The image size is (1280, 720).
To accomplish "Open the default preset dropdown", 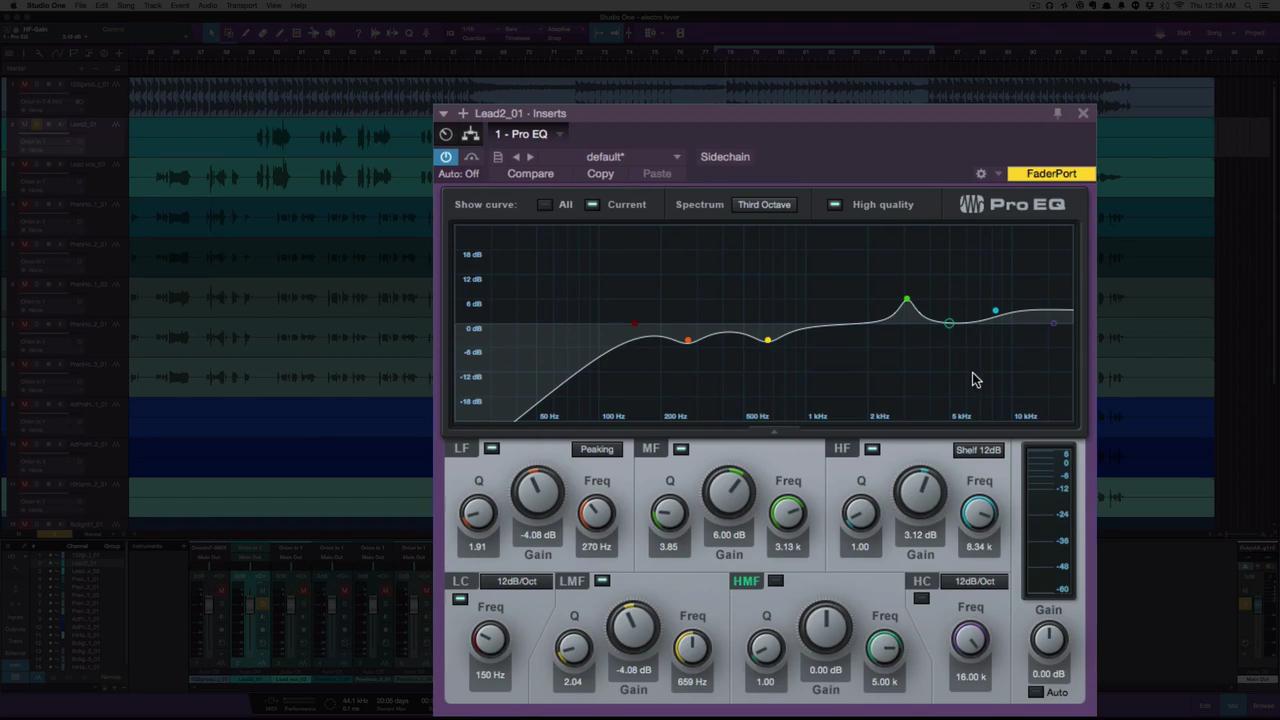I will [x=630, y=156].
